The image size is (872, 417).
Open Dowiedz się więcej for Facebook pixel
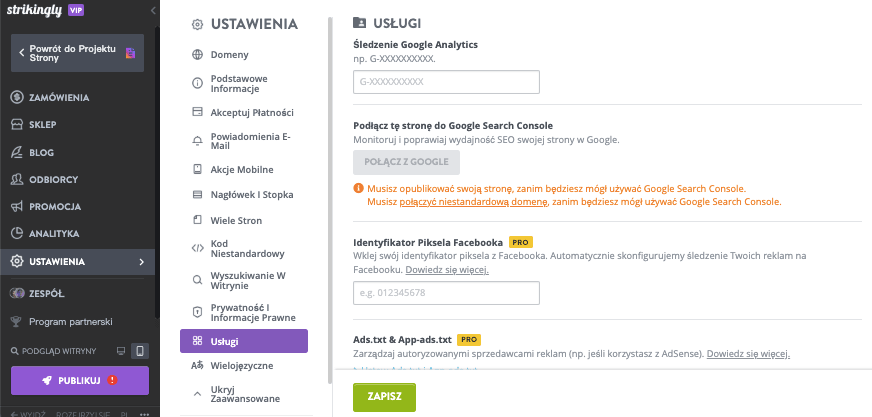point(447,270)
